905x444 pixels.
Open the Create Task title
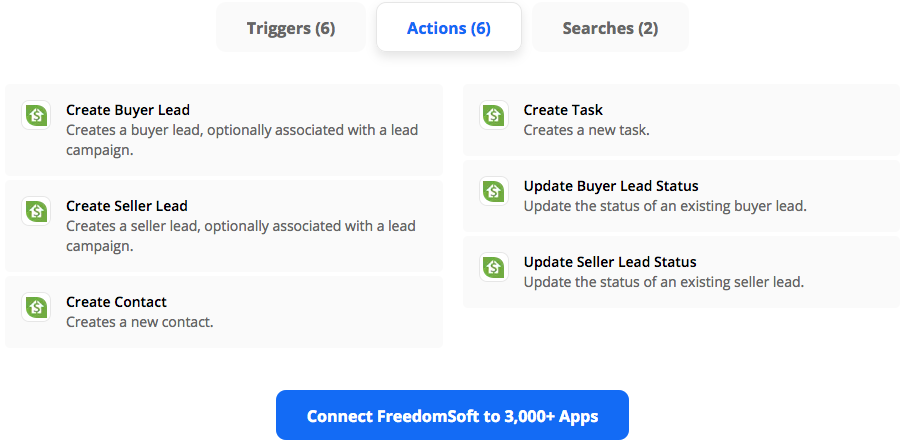(563, 110)
